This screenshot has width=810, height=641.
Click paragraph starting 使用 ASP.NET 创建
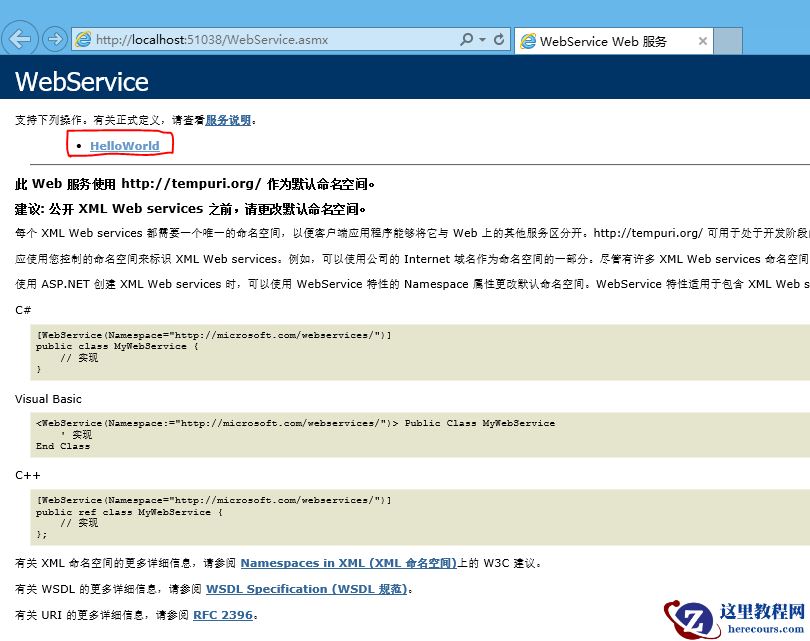(x=412, y=284)
